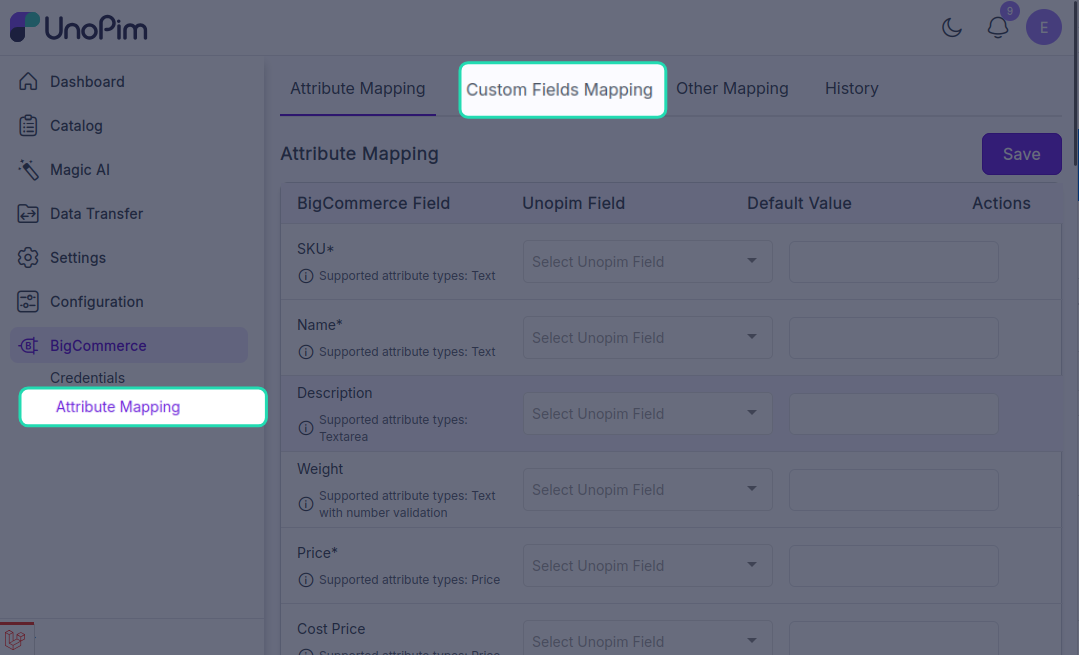Click the Actions column header

tap(1001, 203)
